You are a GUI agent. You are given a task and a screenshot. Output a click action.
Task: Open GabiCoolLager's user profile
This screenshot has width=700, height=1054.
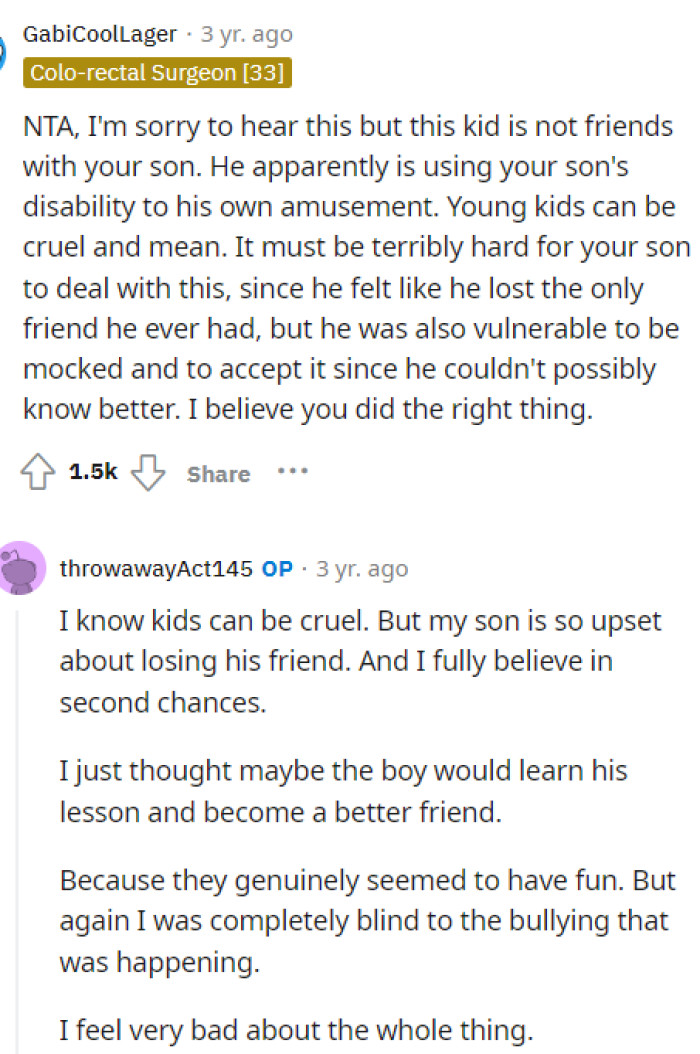100,33
